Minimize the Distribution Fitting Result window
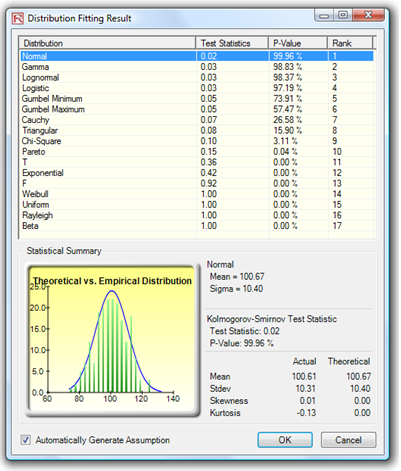Image resolution: width=401 pixels, height=471 pixels. coord(324,16)
